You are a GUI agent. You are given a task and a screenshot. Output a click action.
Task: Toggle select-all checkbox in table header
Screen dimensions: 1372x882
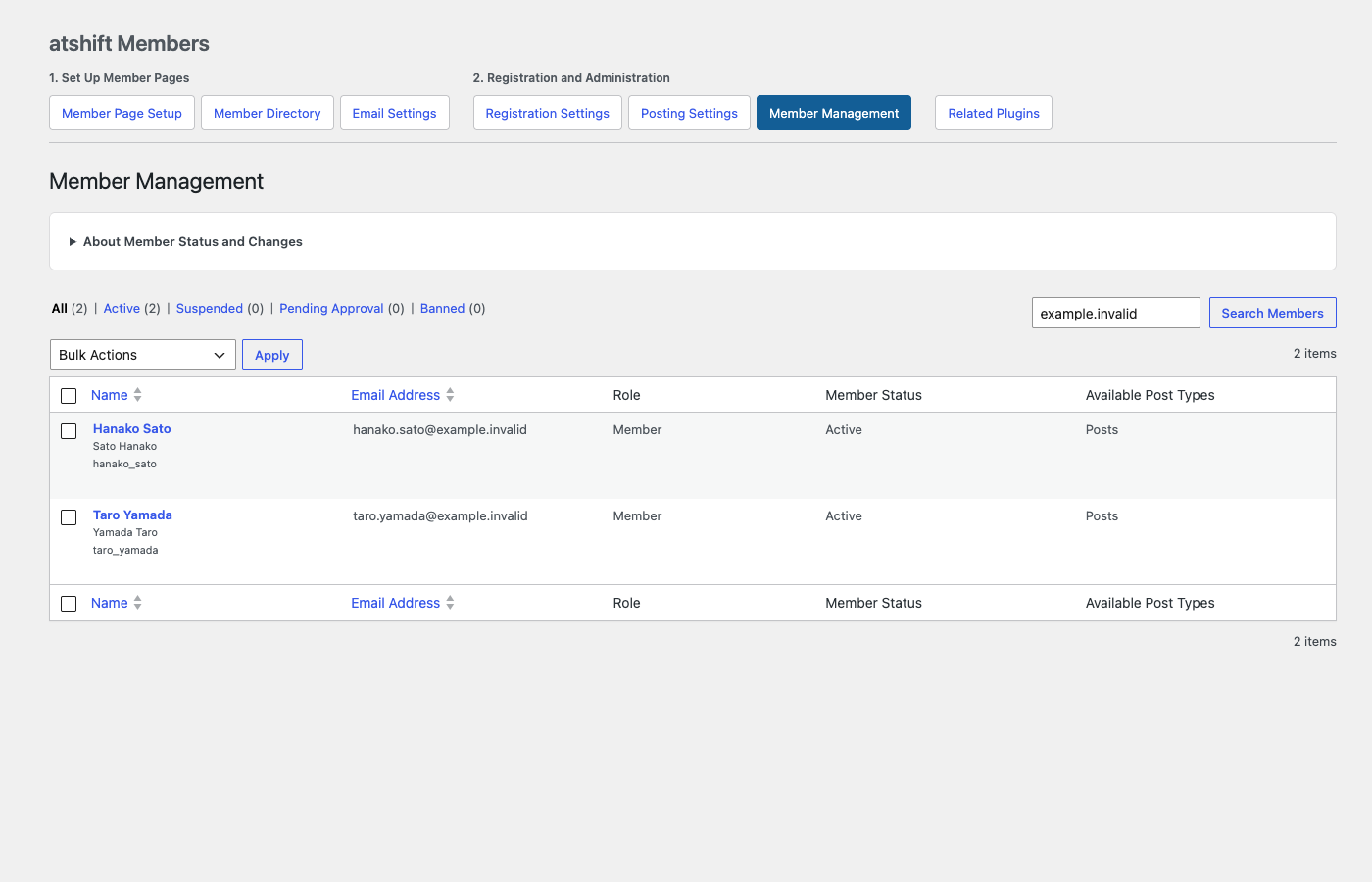pos(69,396)
